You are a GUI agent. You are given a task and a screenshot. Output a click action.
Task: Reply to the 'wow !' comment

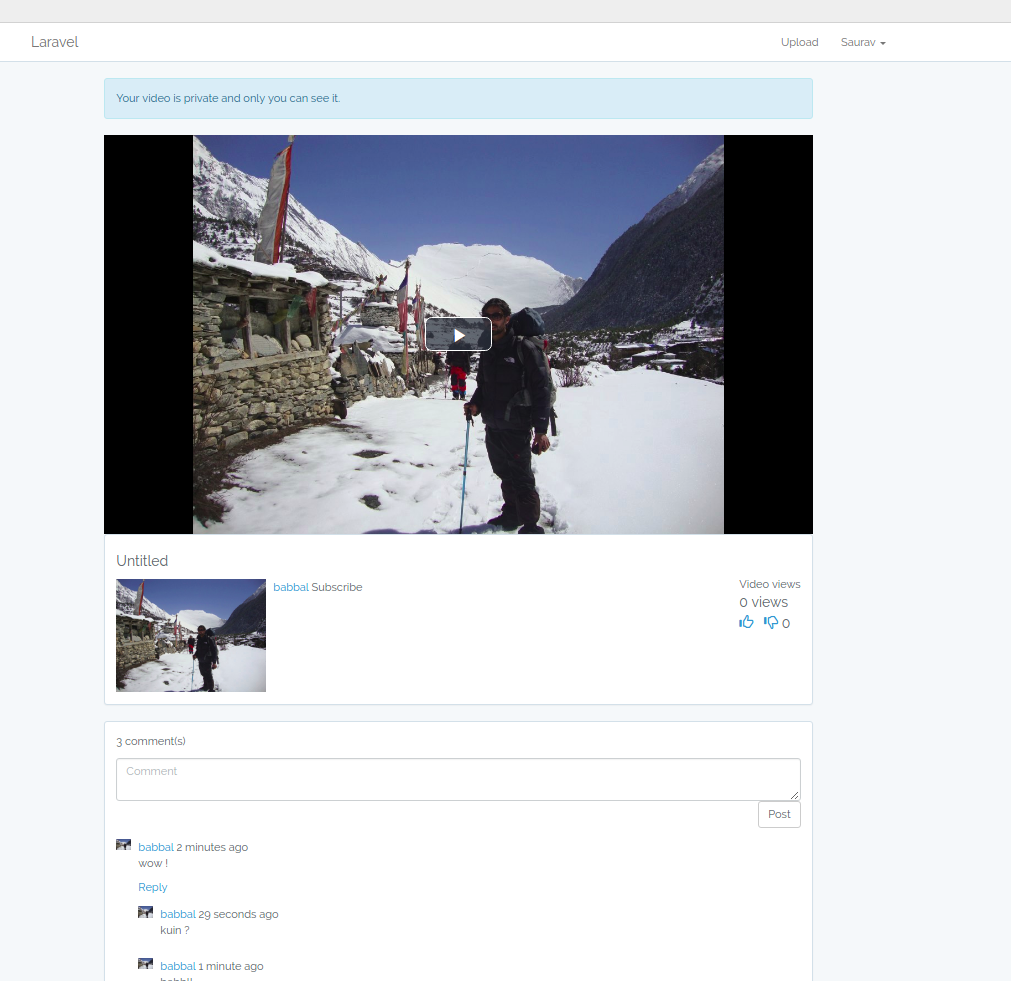click(153, 887)
